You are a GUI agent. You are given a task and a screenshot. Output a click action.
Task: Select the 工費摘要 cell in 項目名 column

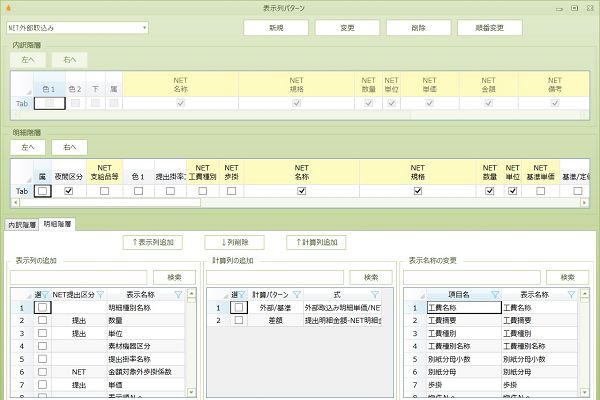[x=464, y=320]
